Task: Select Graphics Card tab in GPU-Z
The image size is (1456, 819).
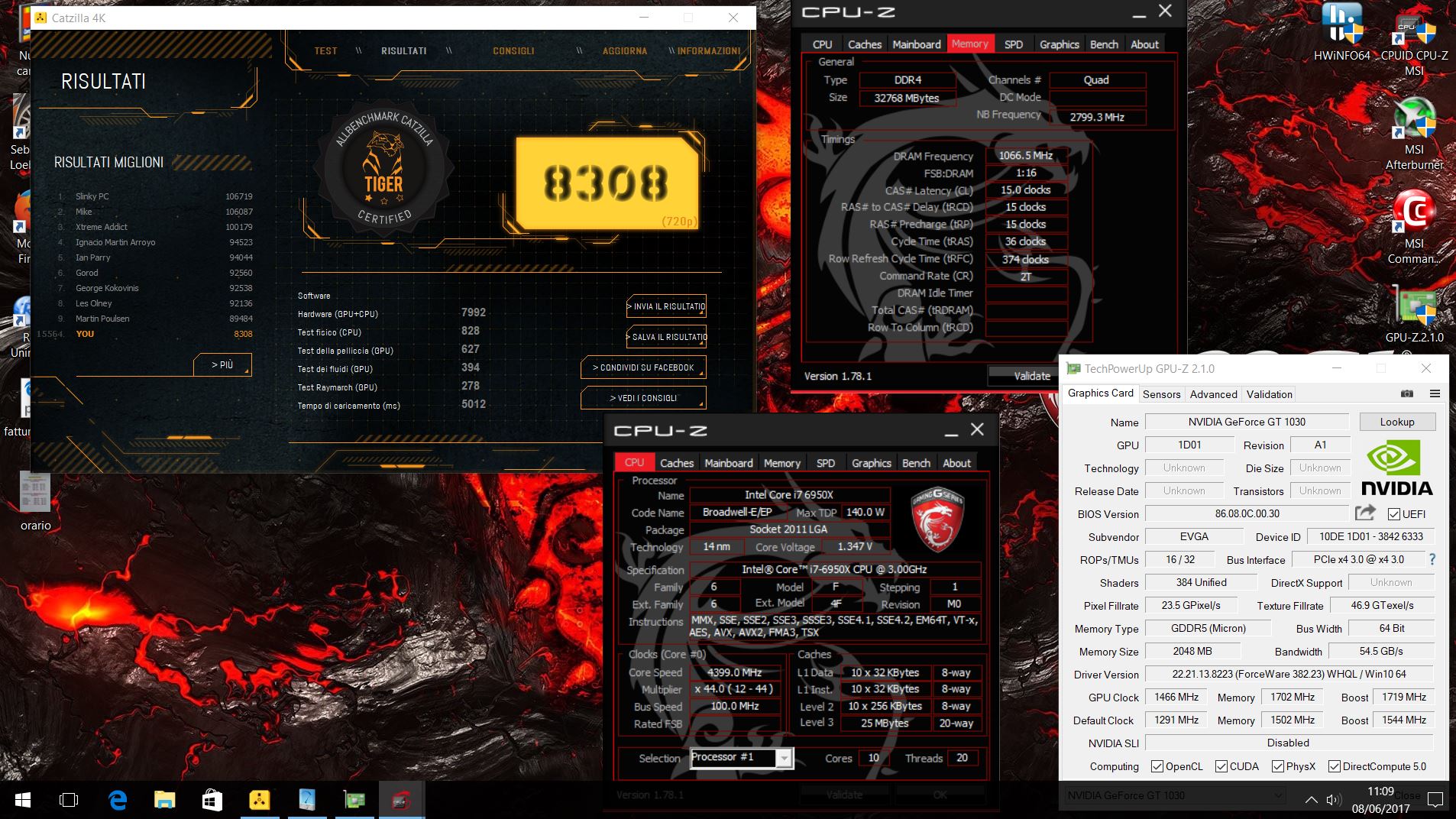Action: pyautogui.click(x=1100, y=393)
